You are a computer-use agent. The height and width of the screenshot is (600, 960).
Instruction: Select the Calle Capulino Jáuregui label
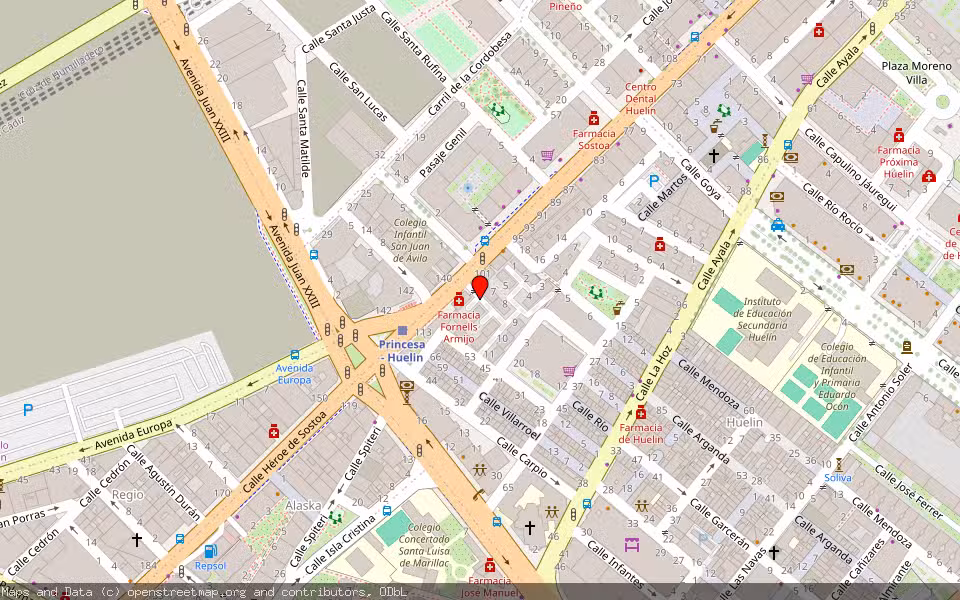tap(850, 170)
